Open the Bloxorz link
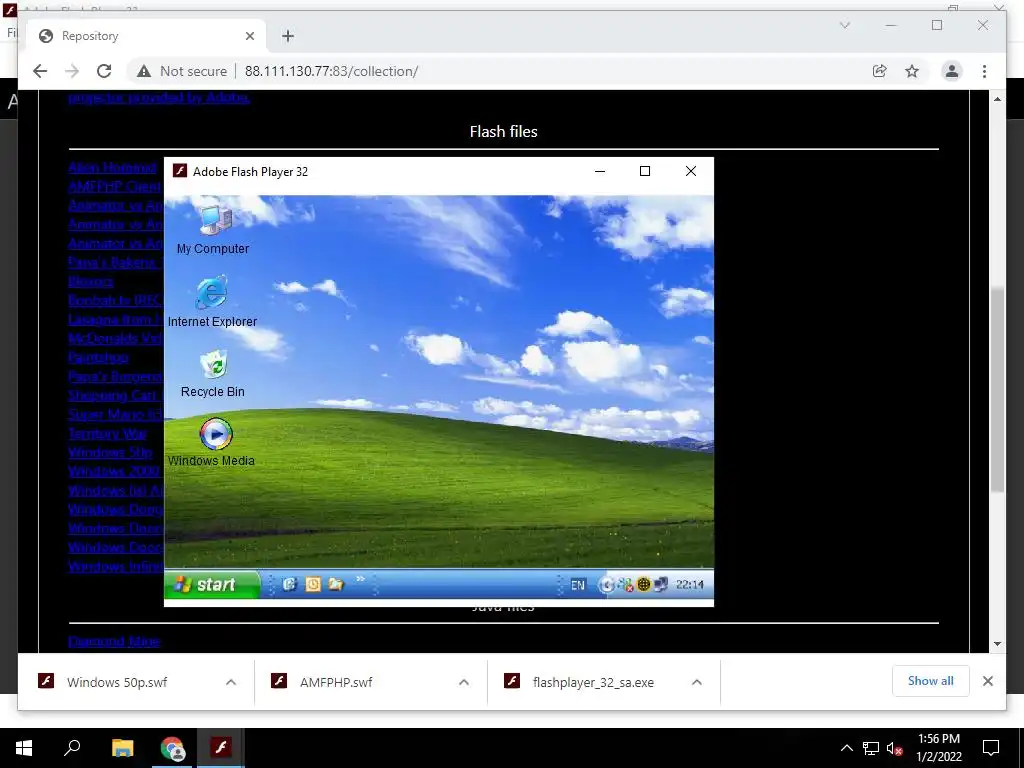 (x=91, y=281)
